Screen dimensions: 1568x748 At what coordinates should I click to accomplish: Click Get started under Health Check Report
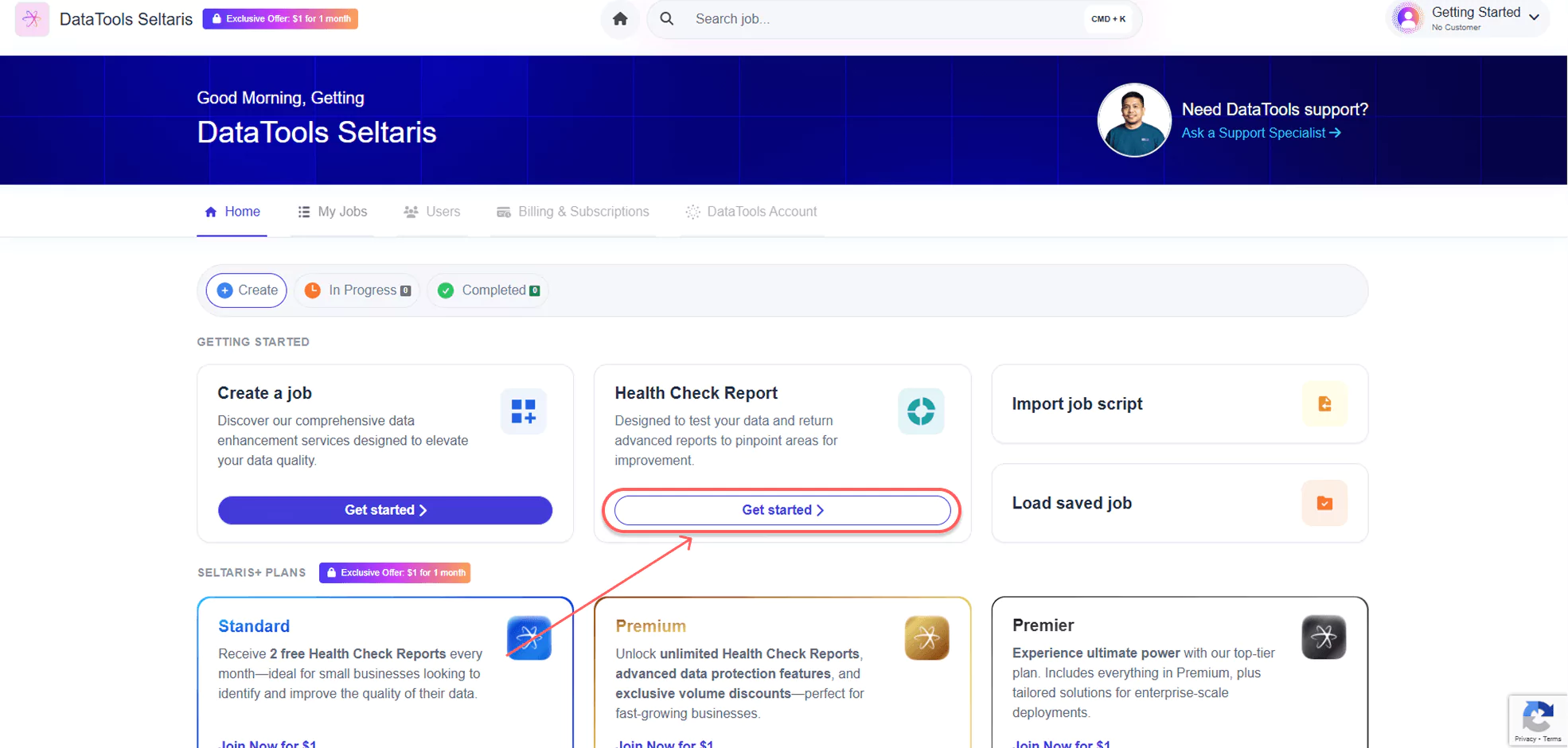[x=782, y=510]
